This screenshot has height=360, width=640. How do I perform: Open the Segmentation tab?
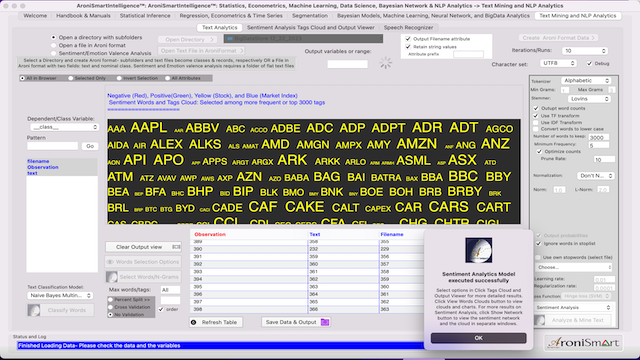310,16
